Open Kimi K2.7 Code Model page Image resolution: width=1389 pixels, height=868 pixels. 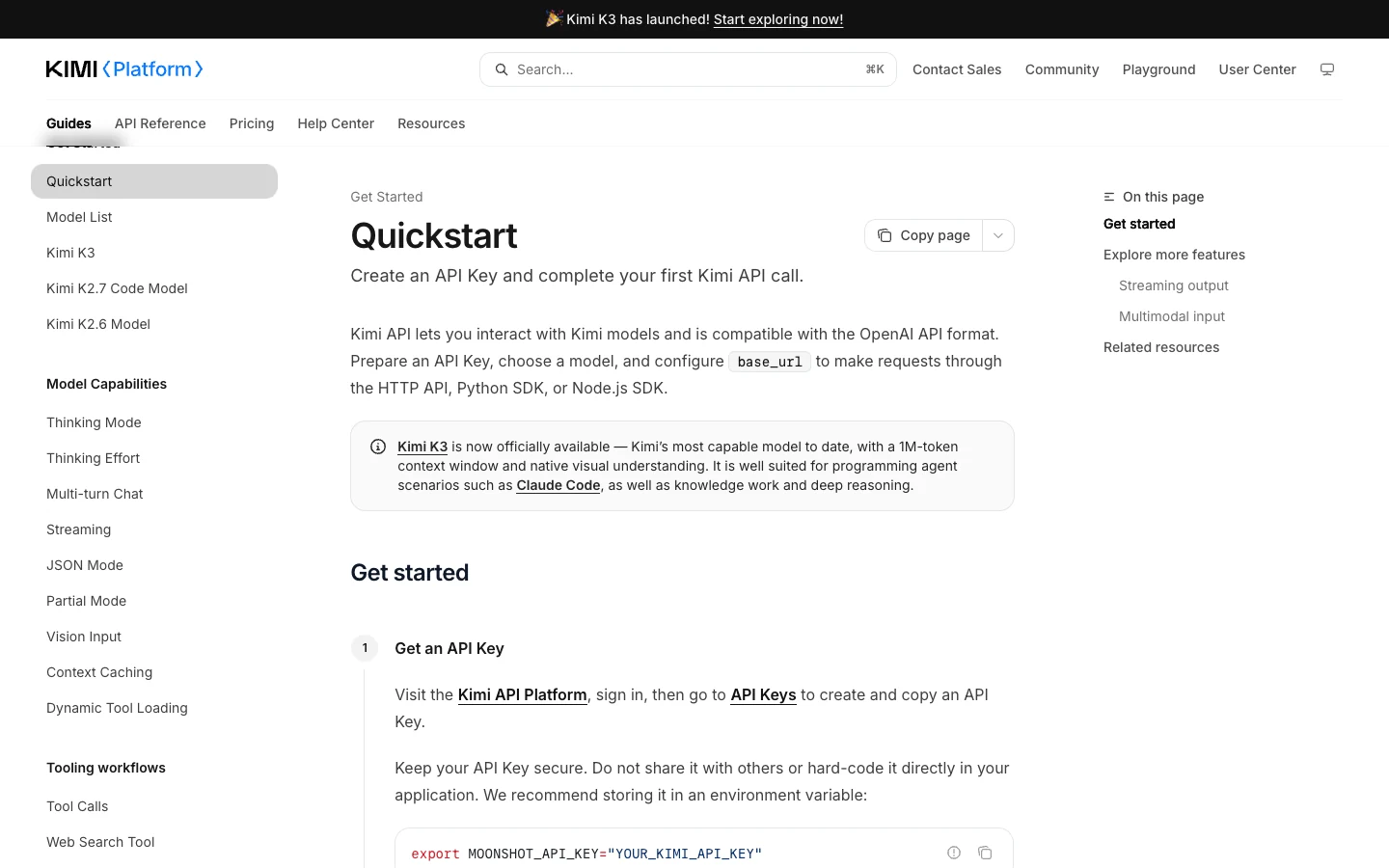[117, 288]
